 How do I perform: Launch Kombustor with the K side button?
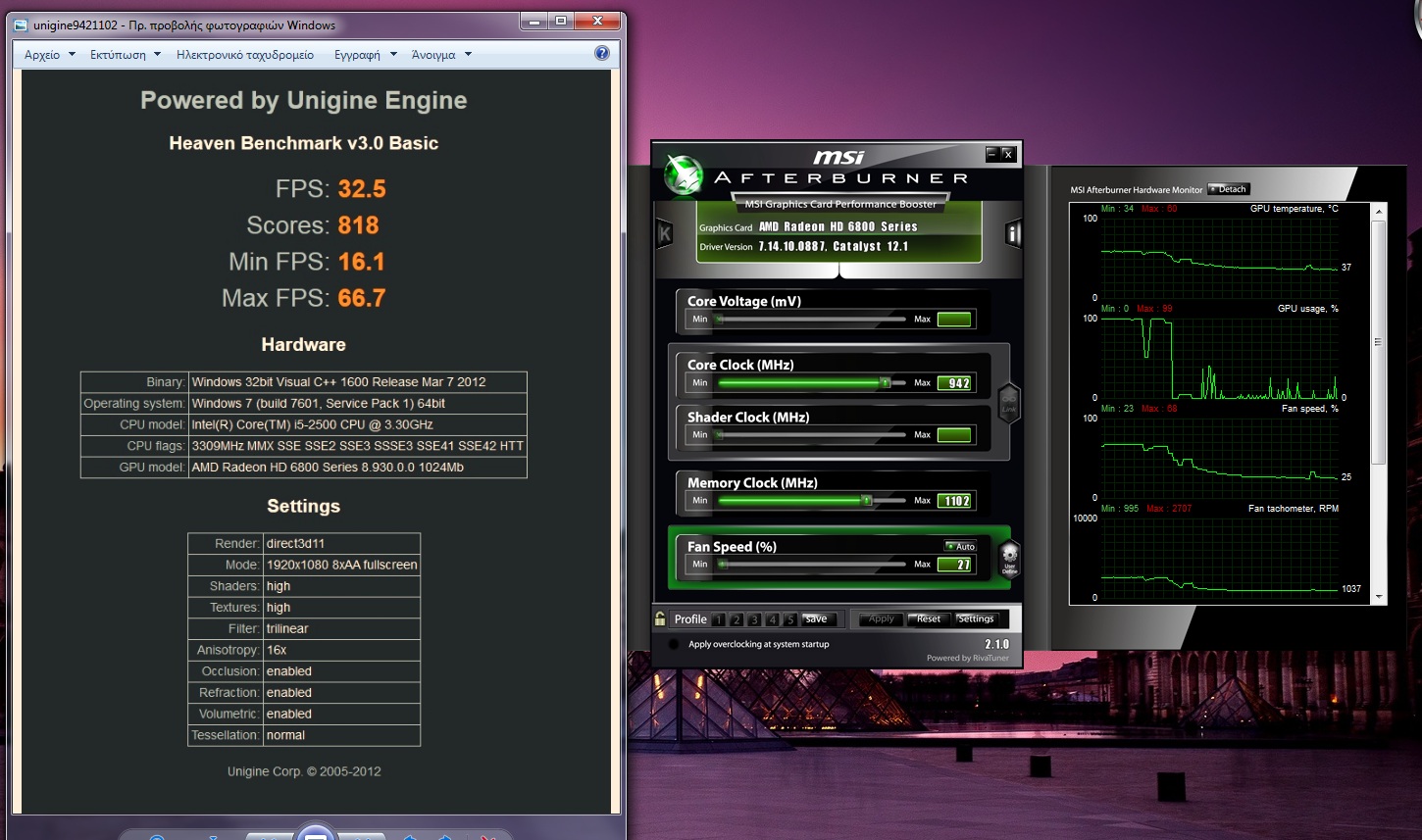point(665,233)
